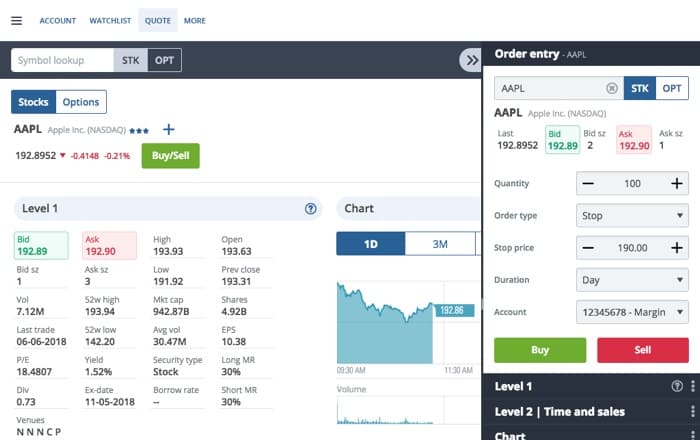Click the Symbol lookup field
This screenshot has width=700, height=440.
[62, 60]
